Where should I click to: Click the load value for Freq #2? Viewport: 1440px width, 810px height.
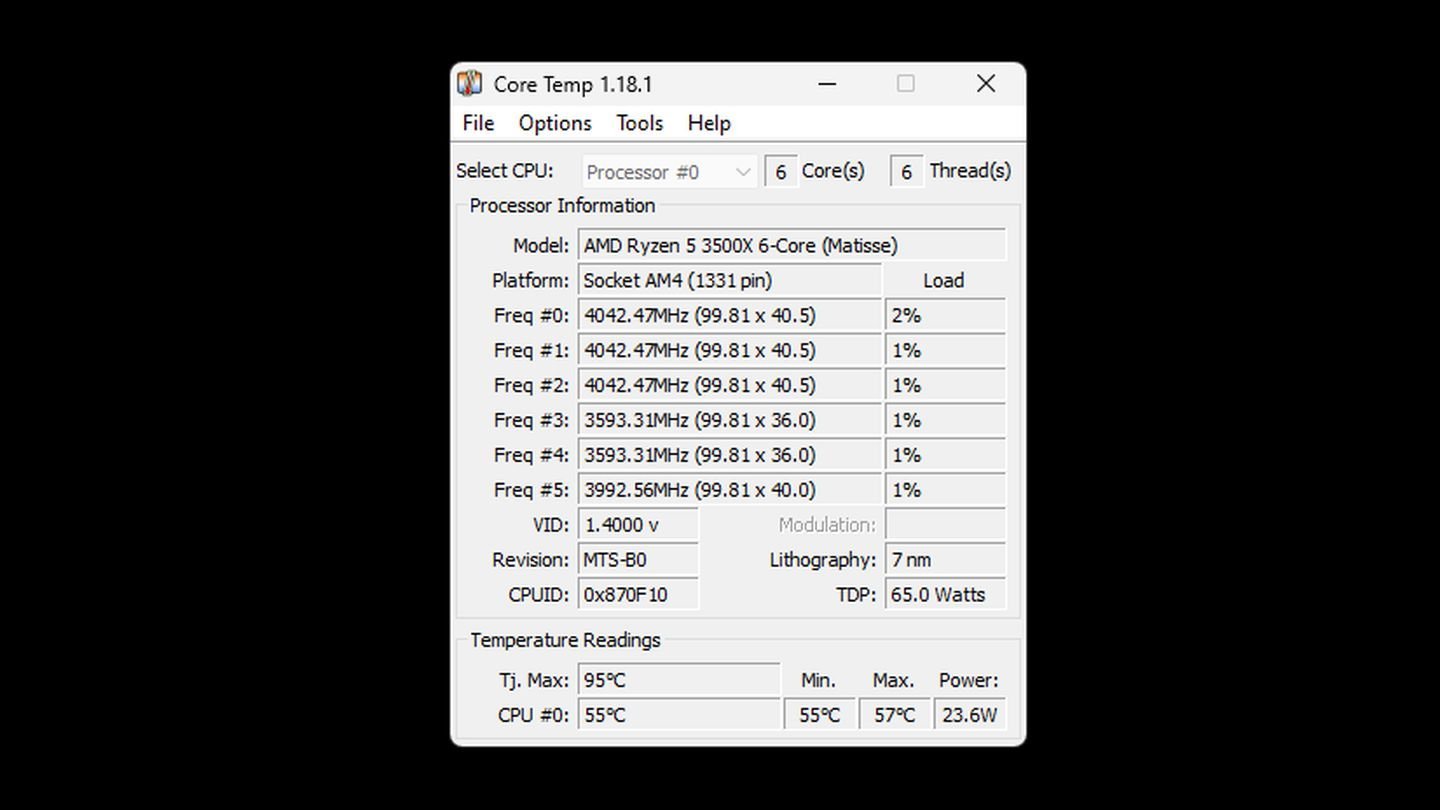945,385
